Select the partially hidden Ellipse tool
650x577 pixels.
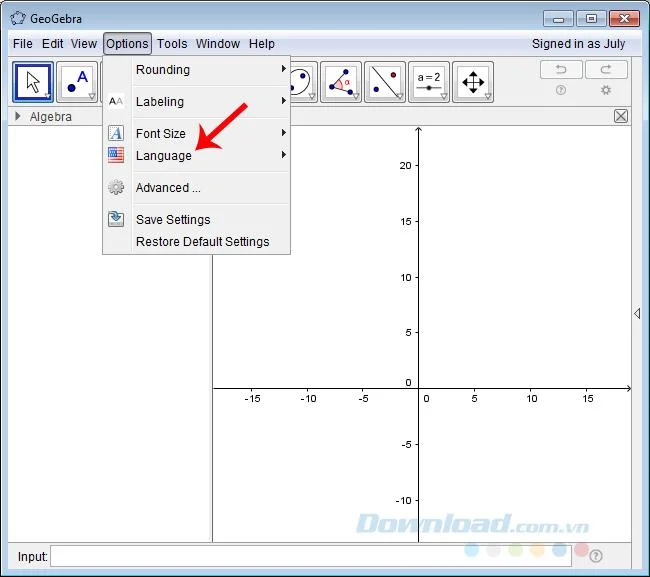click(x=304, y=82)
